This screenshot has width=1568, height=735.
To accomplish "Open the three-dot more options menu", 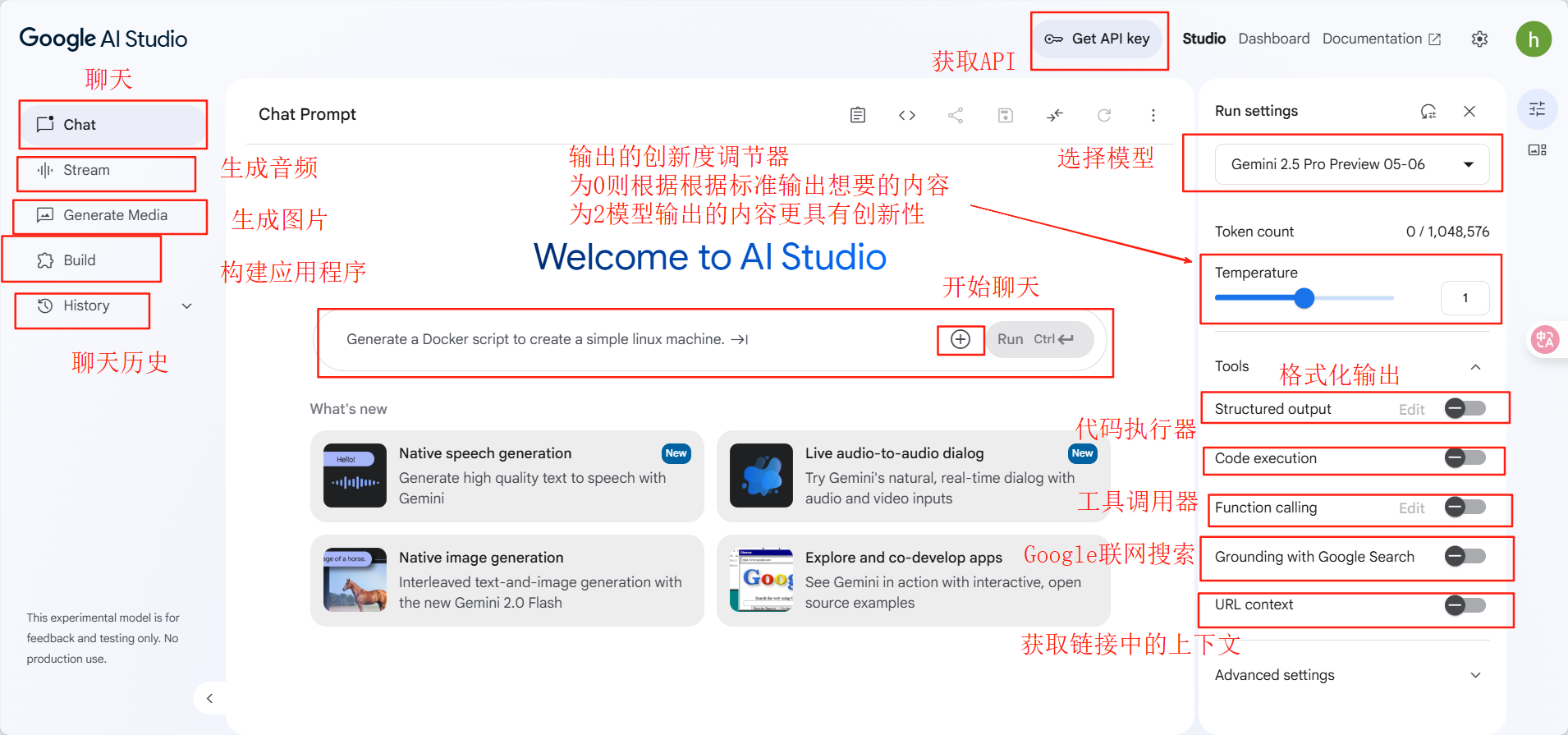I will [x=1153, y=115].
